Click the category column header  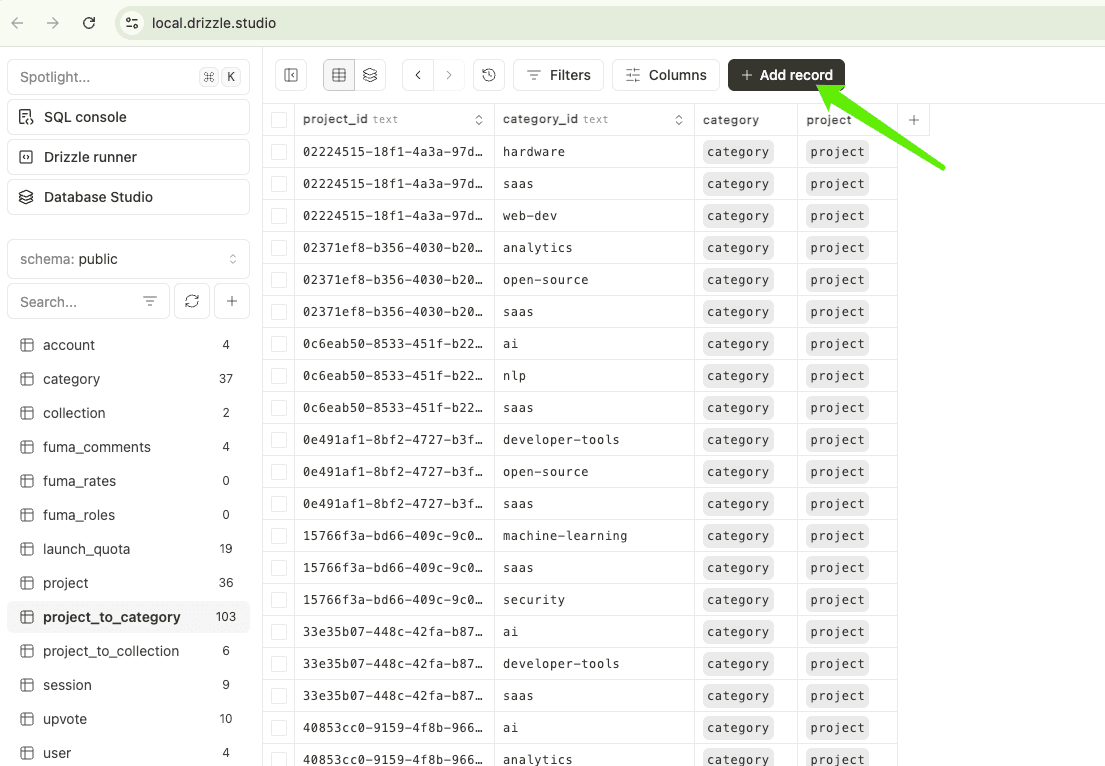point(746,120)
